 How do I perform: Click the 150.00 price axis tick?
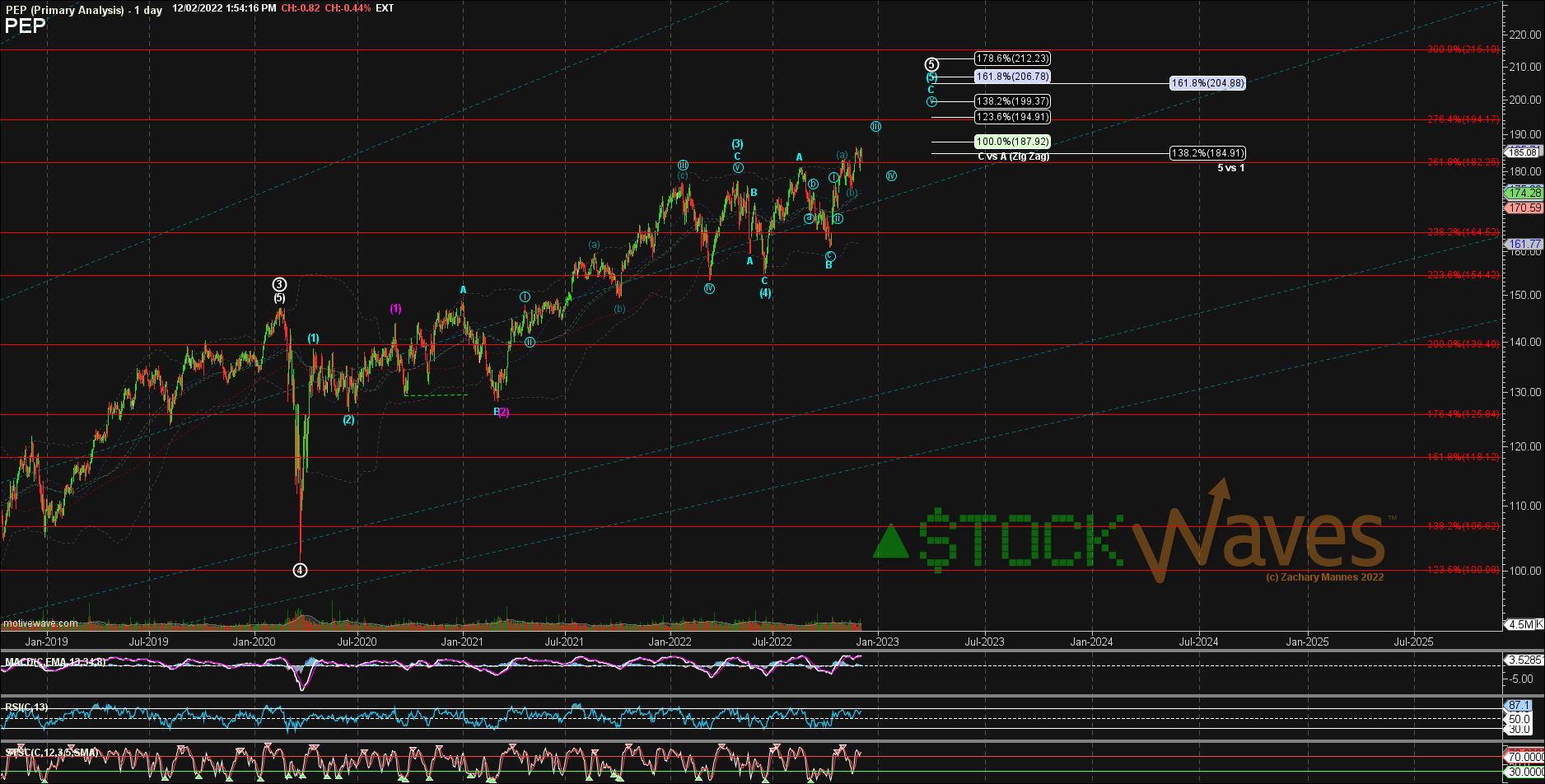coord(1524,295)
